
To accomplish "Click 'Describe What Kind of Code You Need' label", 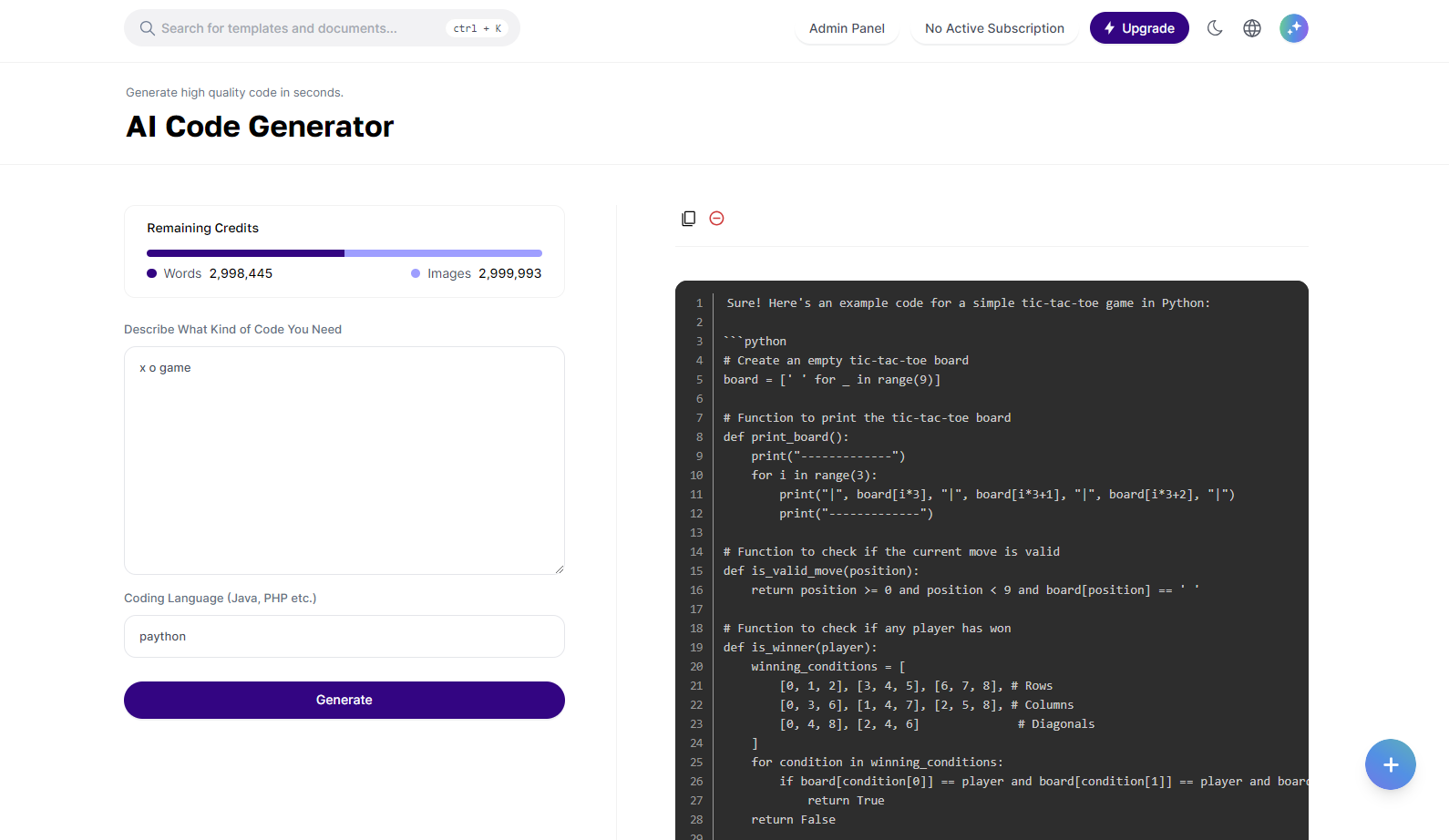I will pos(232,330).
